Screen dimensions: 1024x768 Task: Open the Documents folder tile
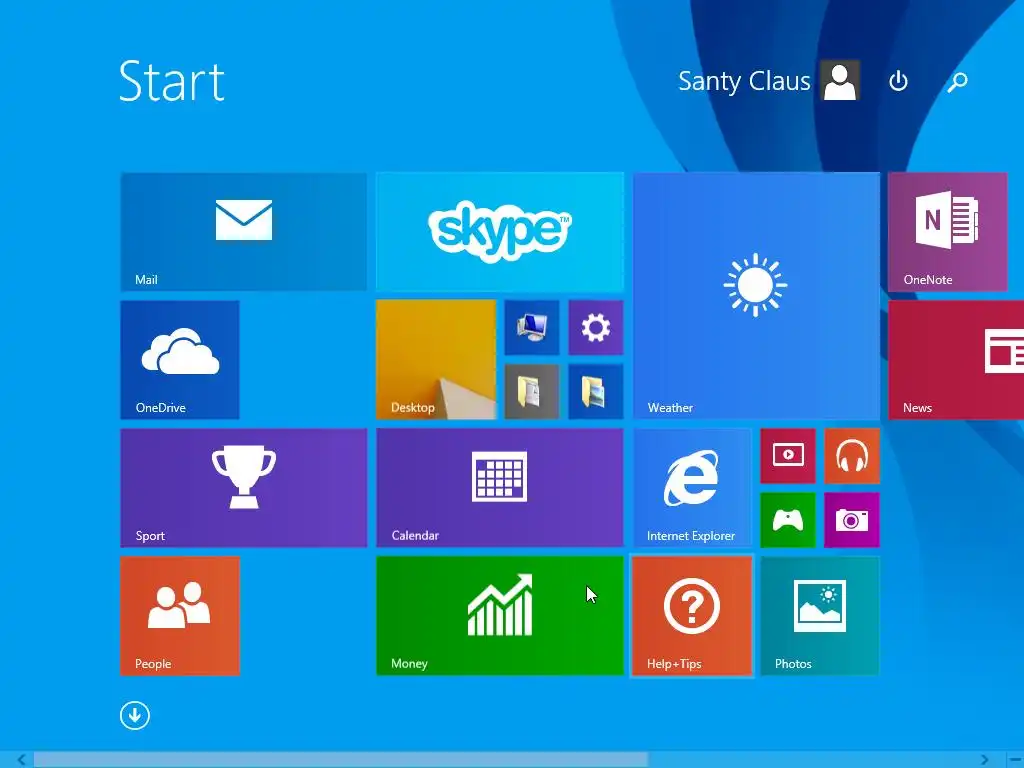pos(532,392)
